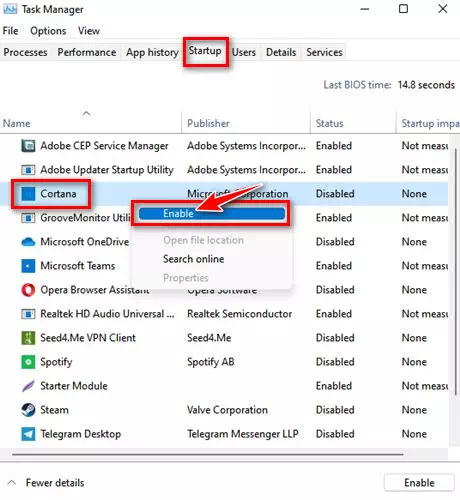Select the Starter Module name
Screen dimensions: 460x500
click(x=74, y=386)
